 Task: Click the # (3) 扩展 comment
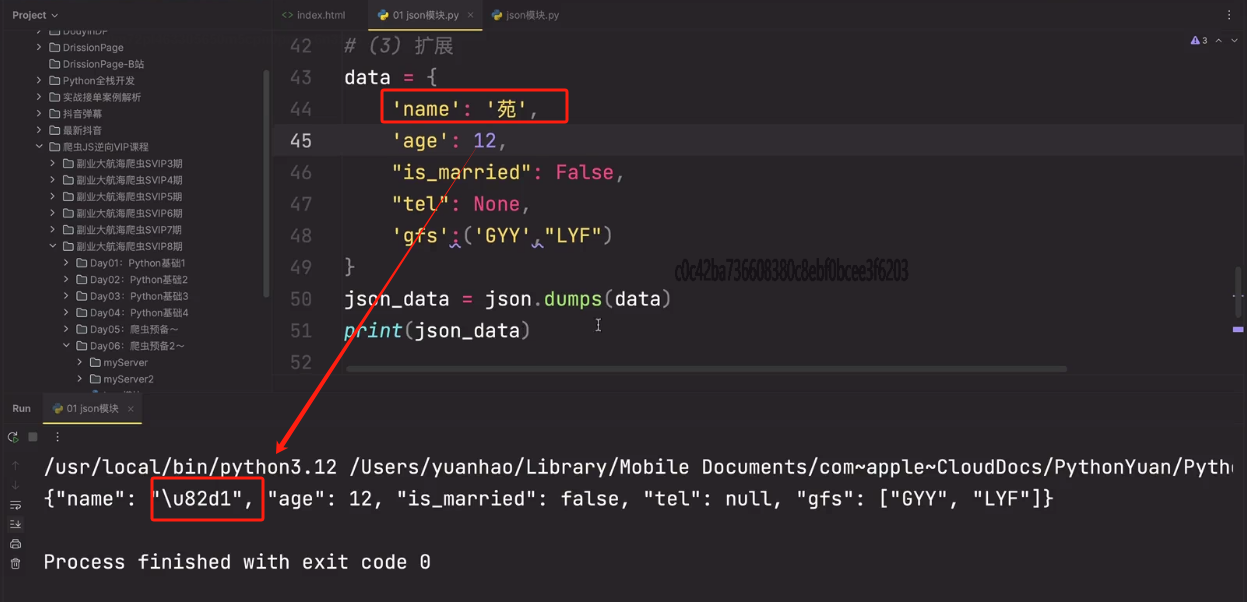[399, 46]
